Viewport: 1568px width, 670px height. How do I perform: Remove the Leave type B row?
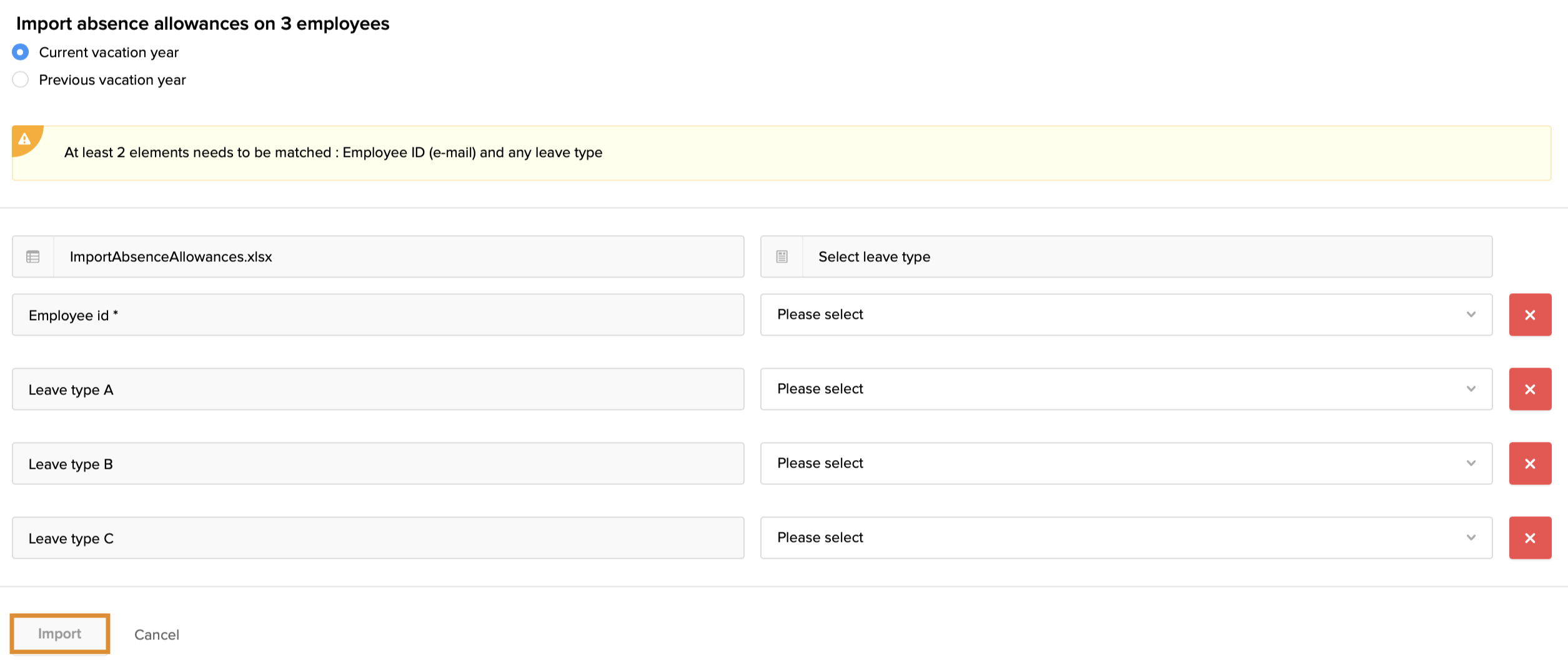(x=1529, y=464)
